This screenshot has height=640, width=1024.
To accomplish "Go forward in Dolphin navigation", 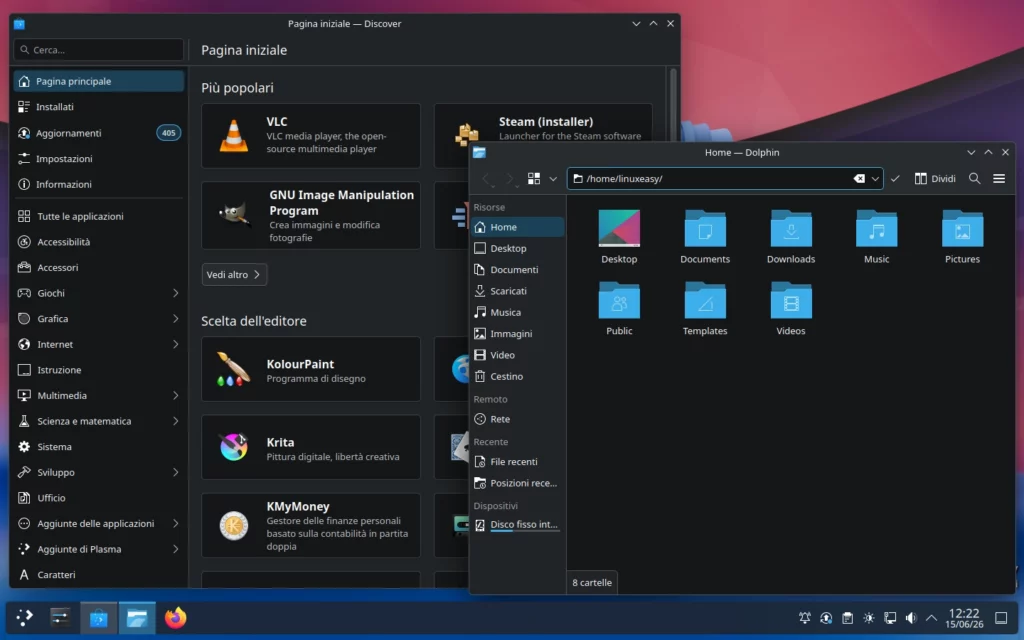I will click(511, 178).
